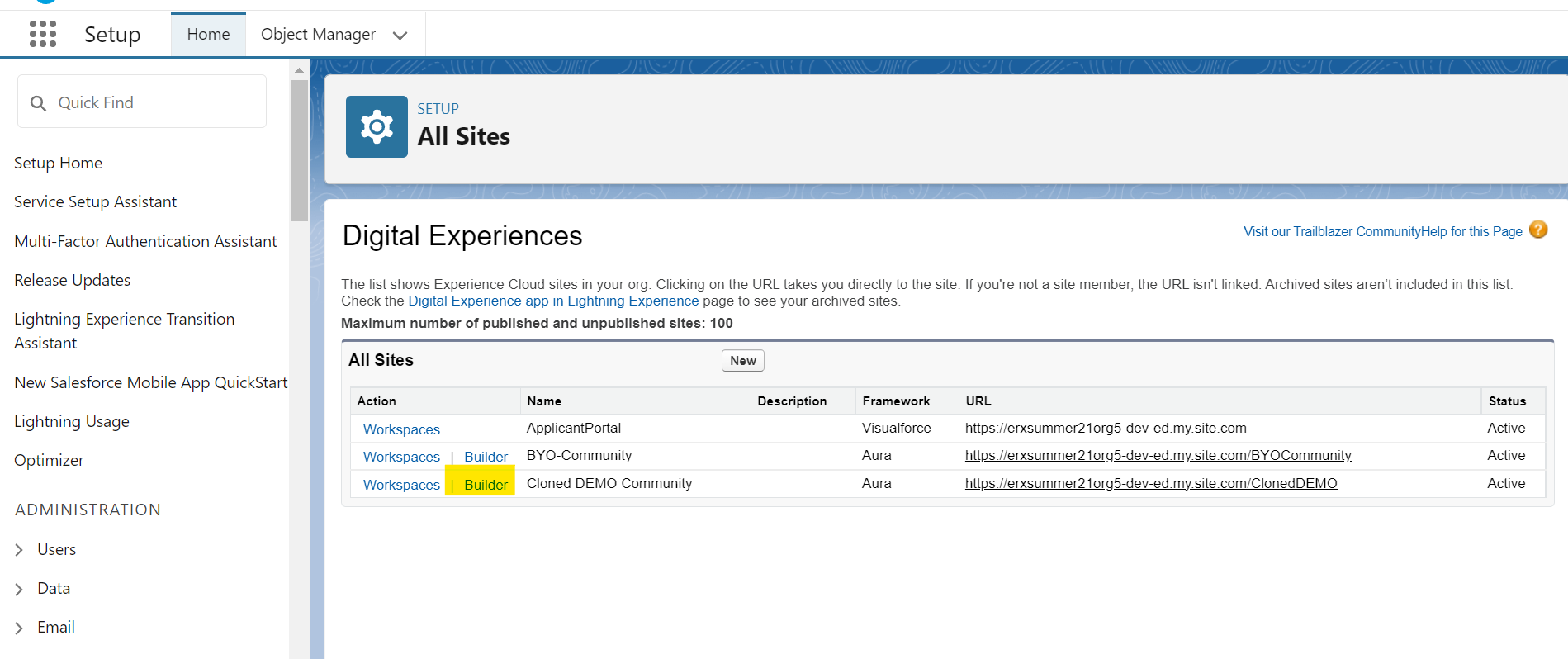Expand the Users section
Screen dimensions: 1568x659
coord(19,550)
